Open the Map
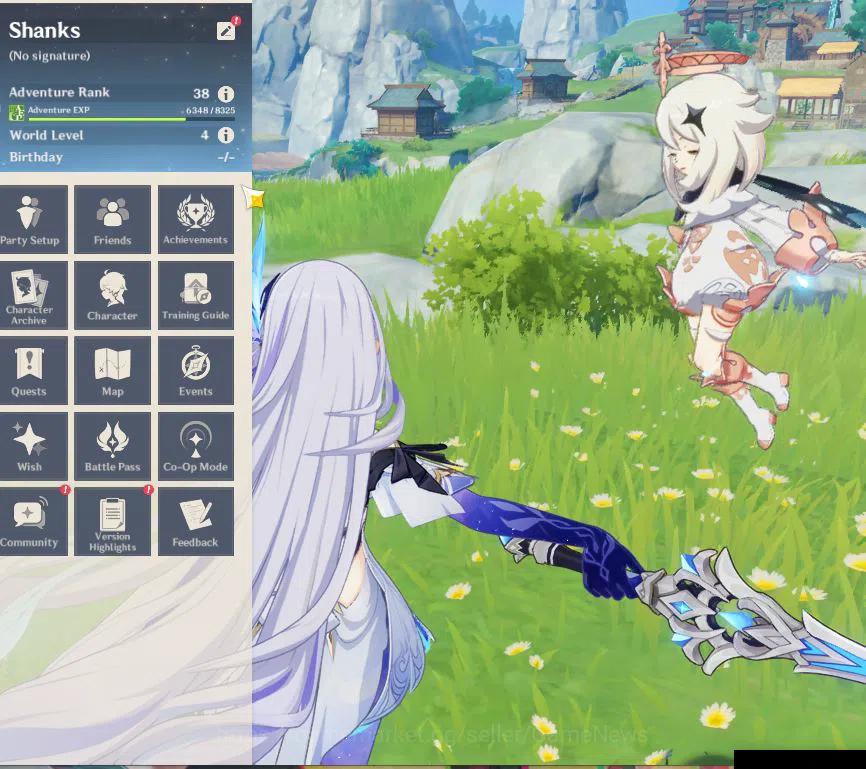This screenshot has height=769, width=866. tap(113, 371)
